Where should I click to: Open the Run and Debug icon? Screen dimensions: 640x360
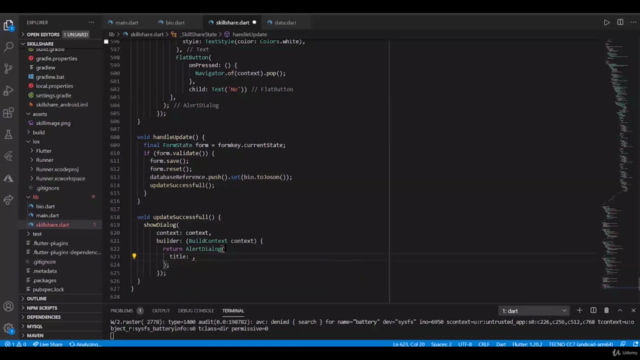8,91
